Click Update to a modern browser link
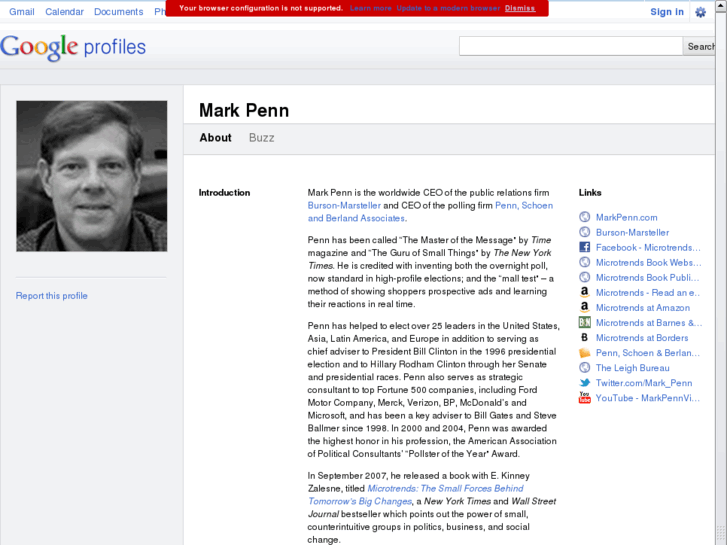The image size is (727, 545). [x=448, y=8]
